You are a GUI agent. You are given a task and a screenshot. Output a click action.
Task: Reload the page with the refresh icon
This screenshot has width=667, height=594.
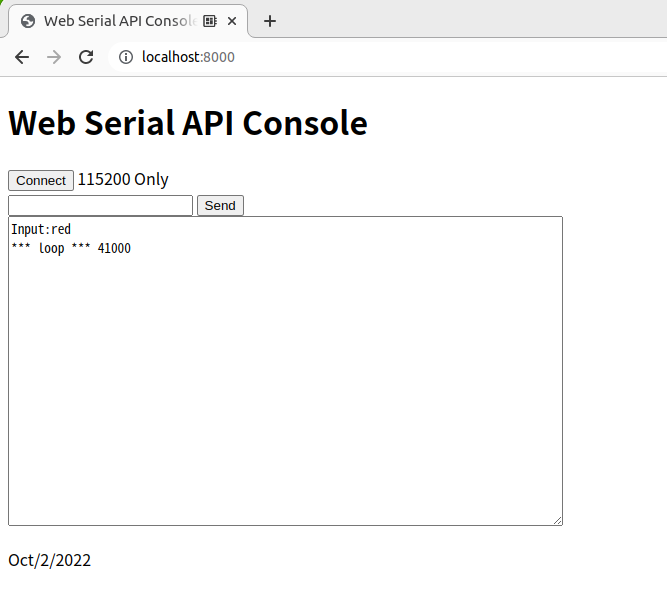(x=86, y=57)
